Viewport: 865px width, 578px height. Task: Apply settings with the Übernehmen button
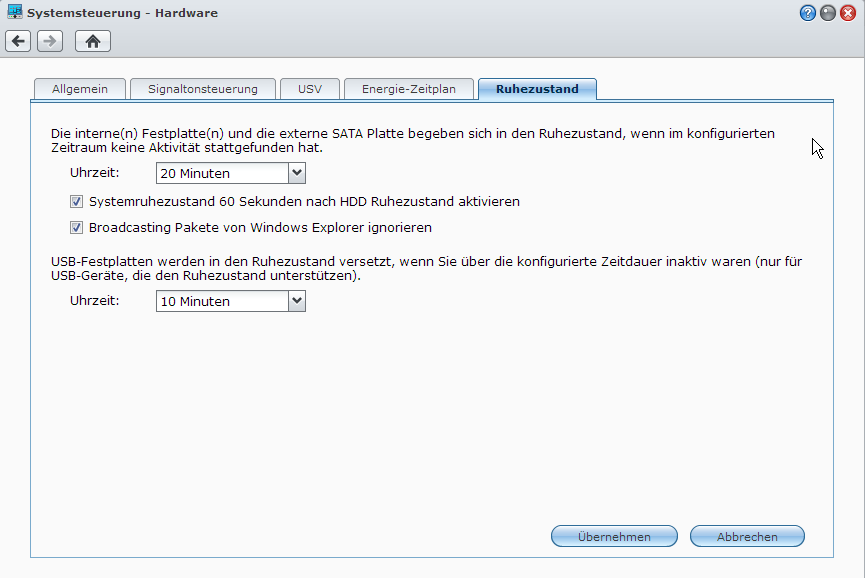[613, 535]
